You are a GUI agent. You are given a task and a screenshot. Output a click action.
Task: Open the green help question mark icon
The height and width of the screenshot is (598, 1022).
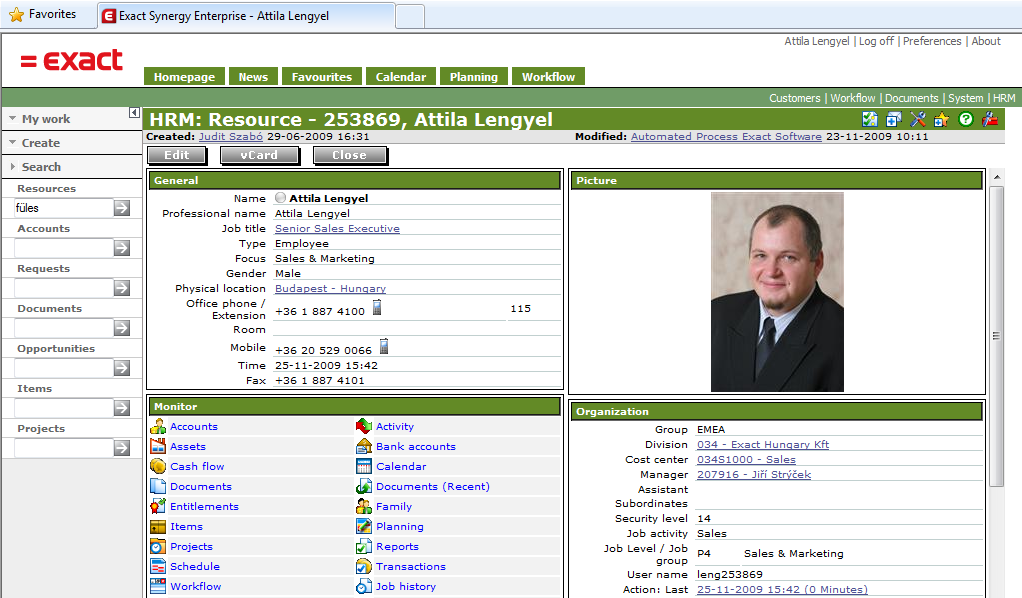pyautogui.click(x=966, y=119)
